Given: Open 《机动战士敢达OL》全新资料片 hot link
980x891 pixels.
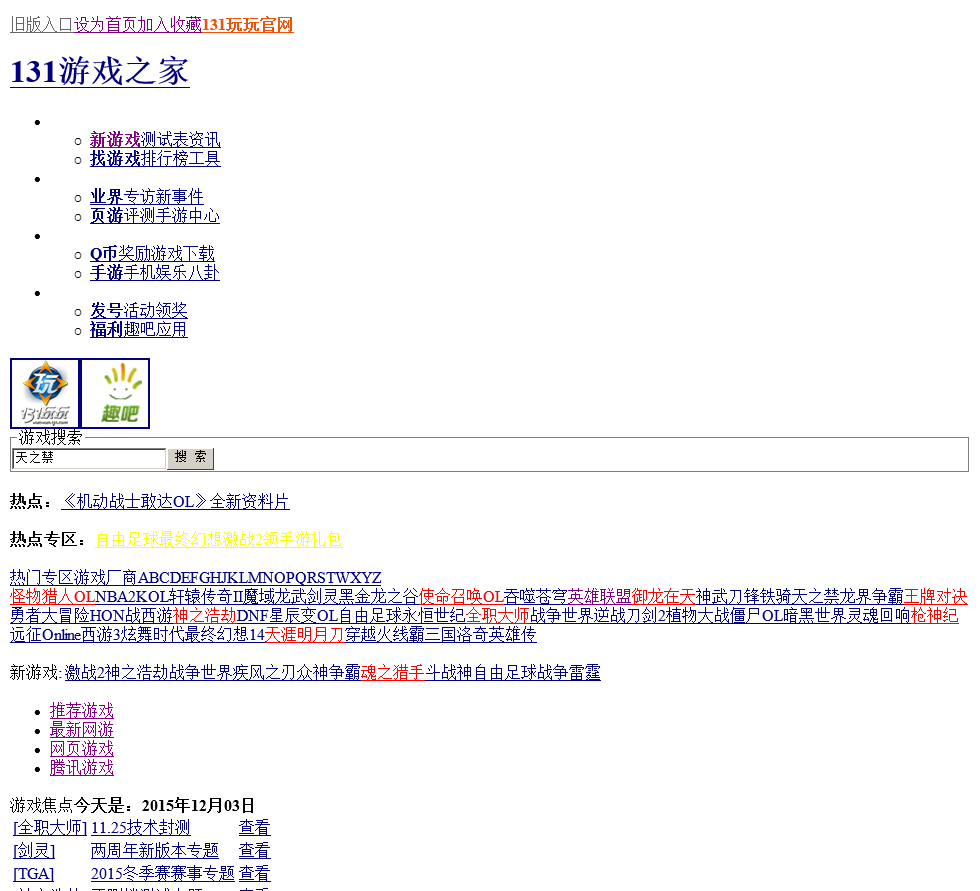Looking at the screenshot, I should tap(176, 502).
